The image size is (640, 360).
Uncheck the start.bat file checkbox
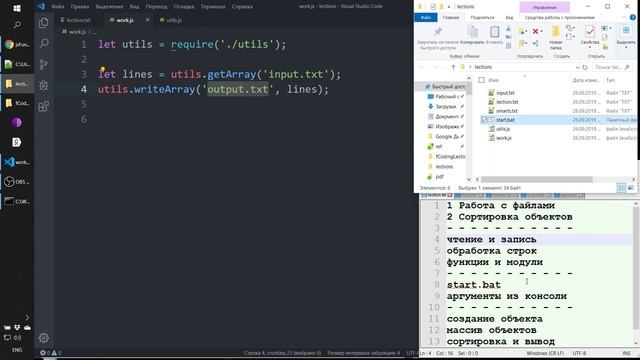(484, 120)
